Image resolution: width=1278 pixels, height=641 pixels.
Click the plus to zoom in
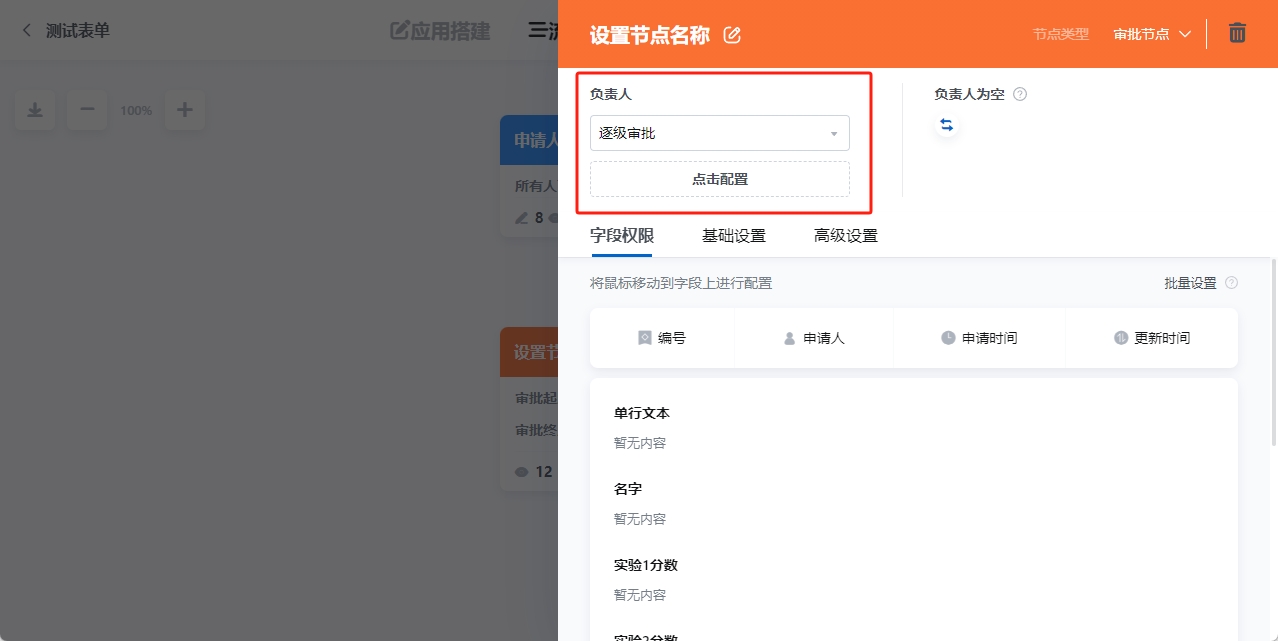(x=184, y=110)
